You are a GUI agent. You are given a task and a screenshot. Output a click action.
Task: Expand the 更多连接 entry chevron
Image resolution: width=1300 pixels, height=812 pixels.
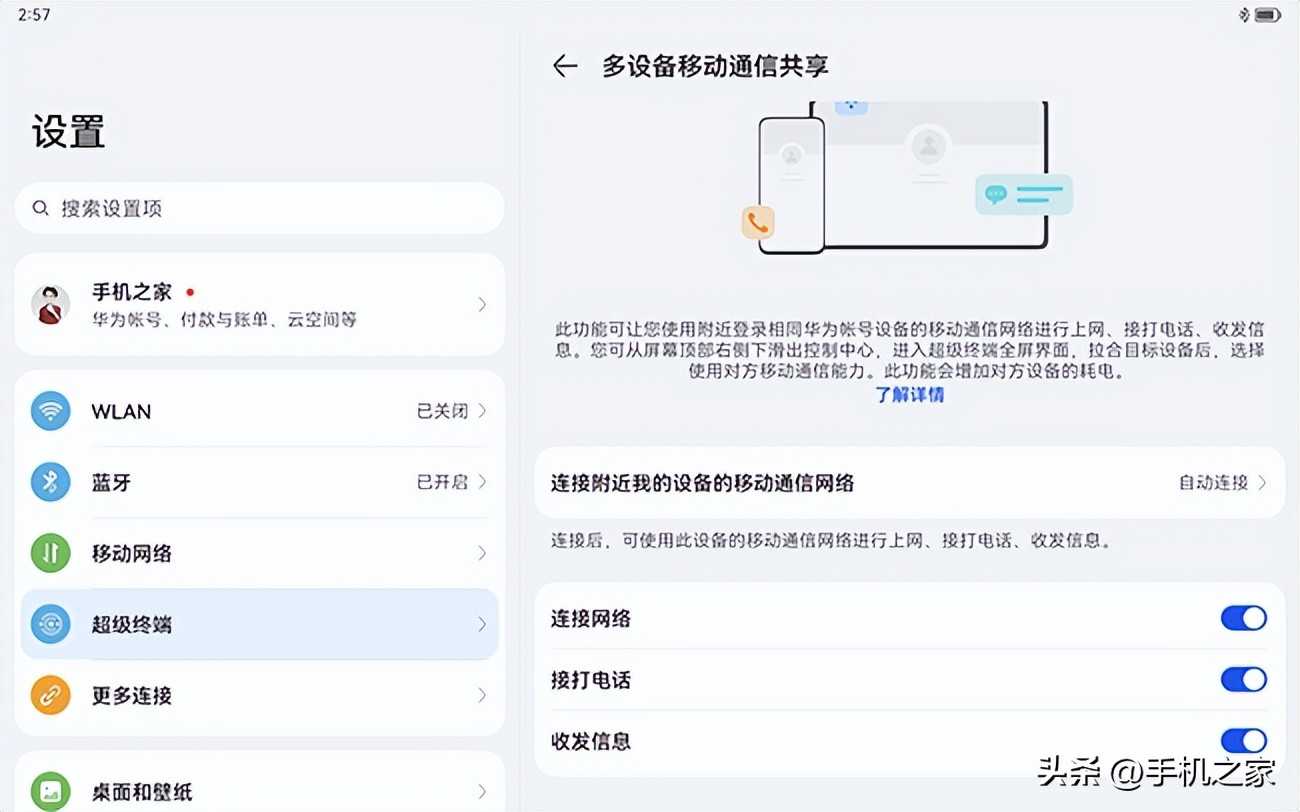481,696
